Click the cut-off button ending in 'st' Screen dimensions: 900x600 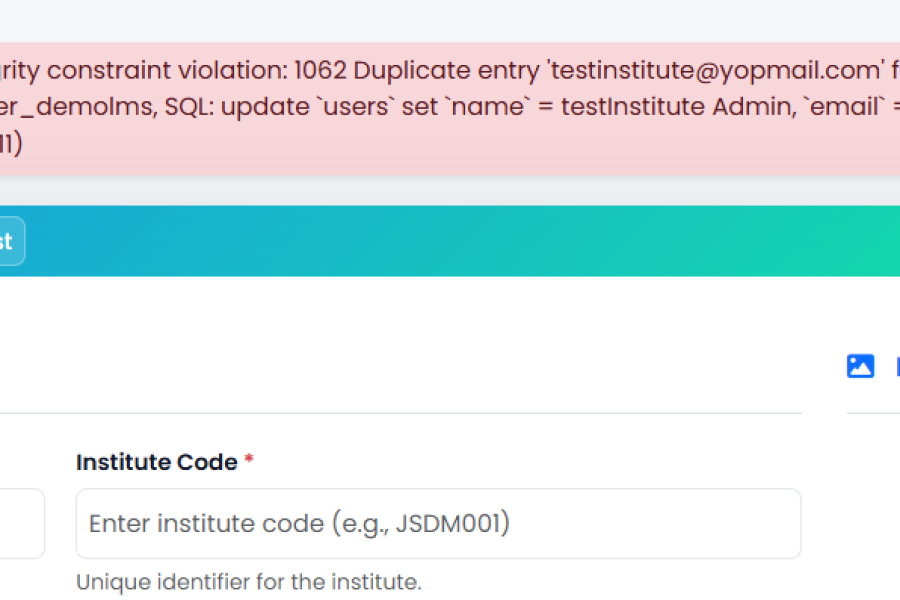[12, 241]
